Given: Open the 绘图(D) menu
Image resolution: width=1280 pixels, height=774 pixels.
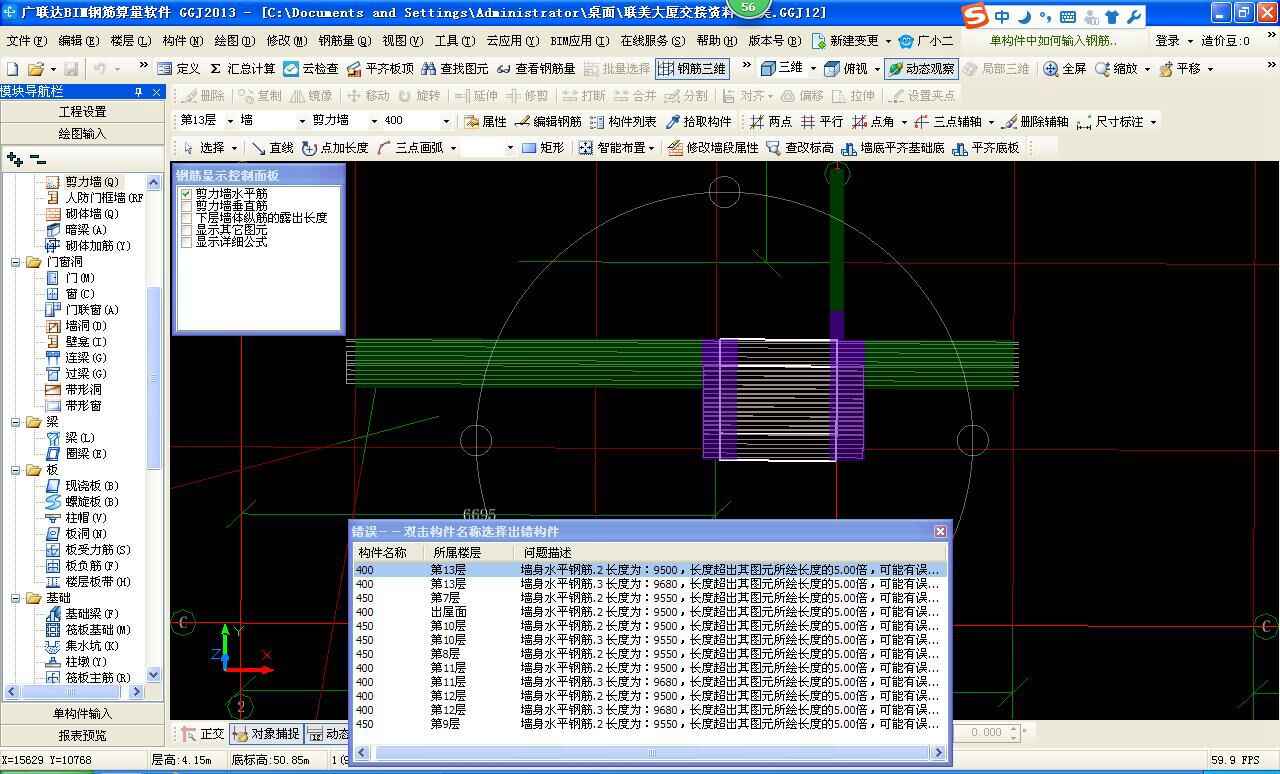Looking at the screenshot, I should [x=234, y=41].
